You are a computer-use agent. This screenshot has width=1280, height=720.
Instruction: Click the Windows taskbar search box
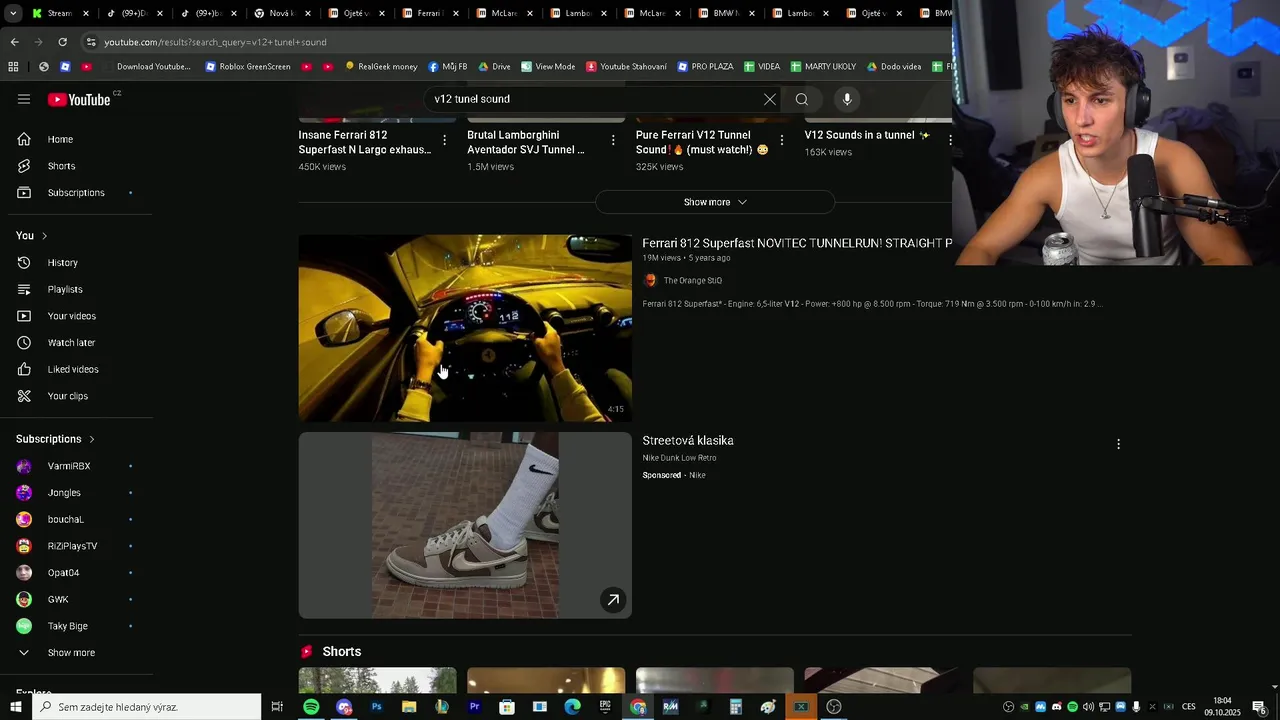[x=146, y=707]
